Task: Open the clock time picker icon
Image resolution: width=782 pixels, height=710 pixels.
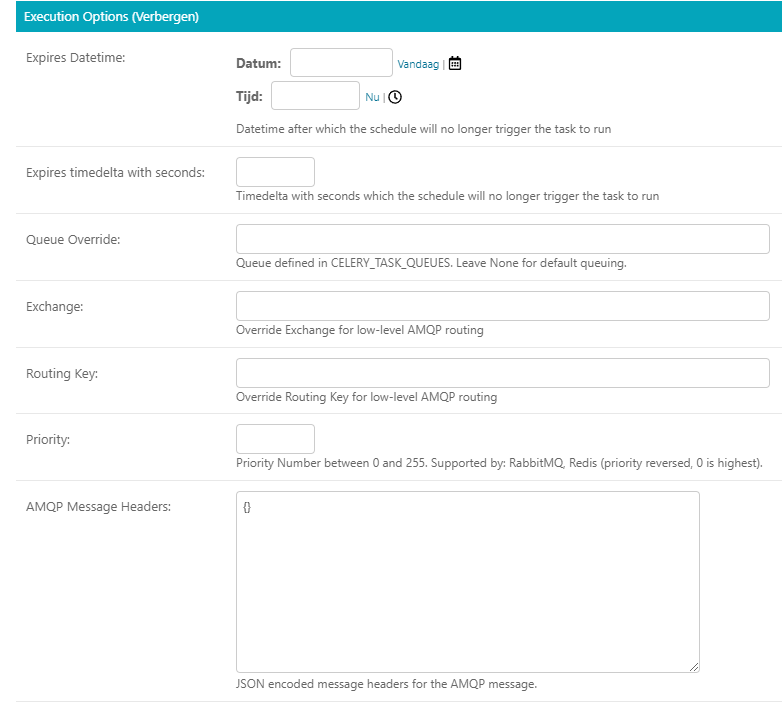Action: click(395, 97)
